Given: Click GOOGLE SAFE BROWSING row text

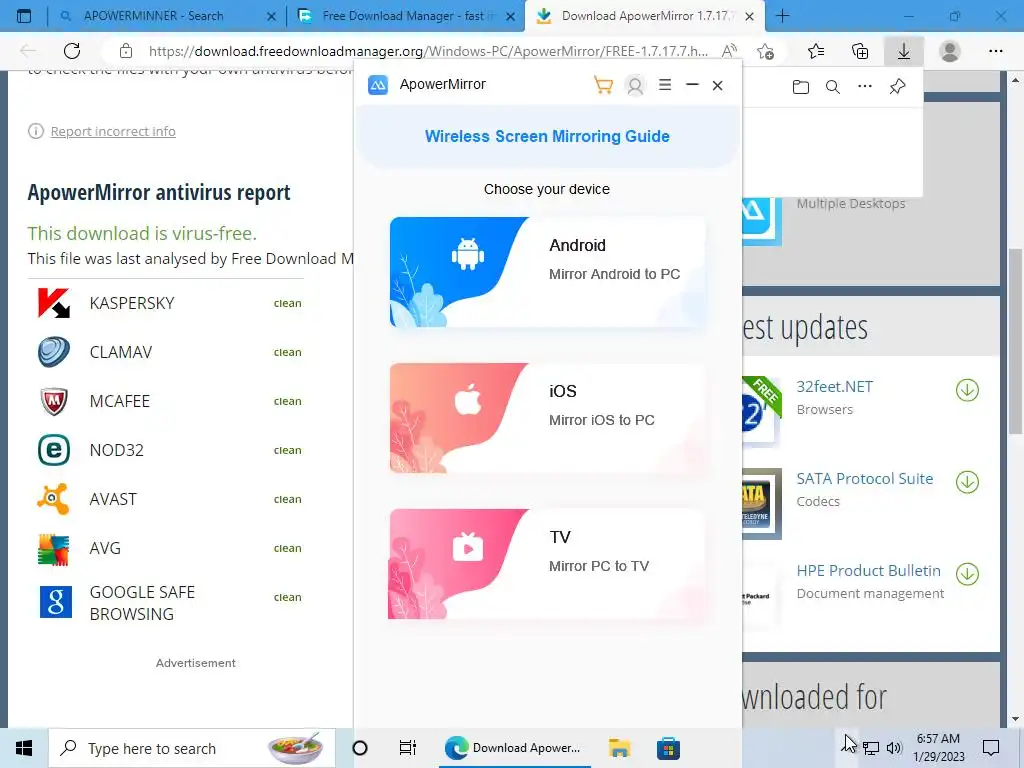Looking at the screenshot, I should click(x=142, y=603).
